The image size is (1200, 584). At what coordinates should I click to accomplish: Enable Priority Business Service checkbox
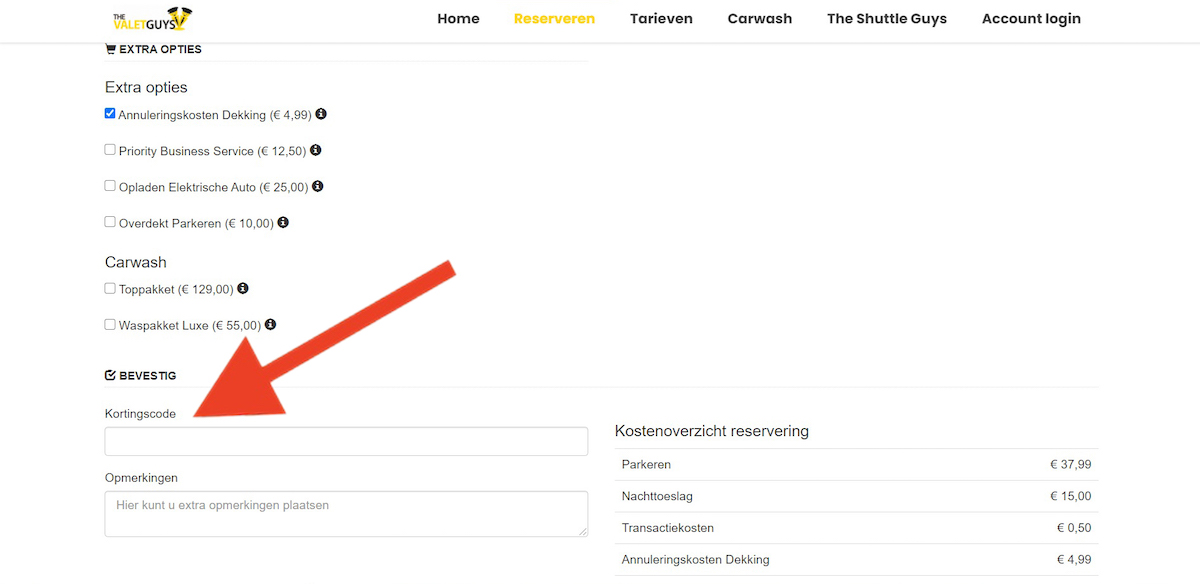click(x=110, y=150)
